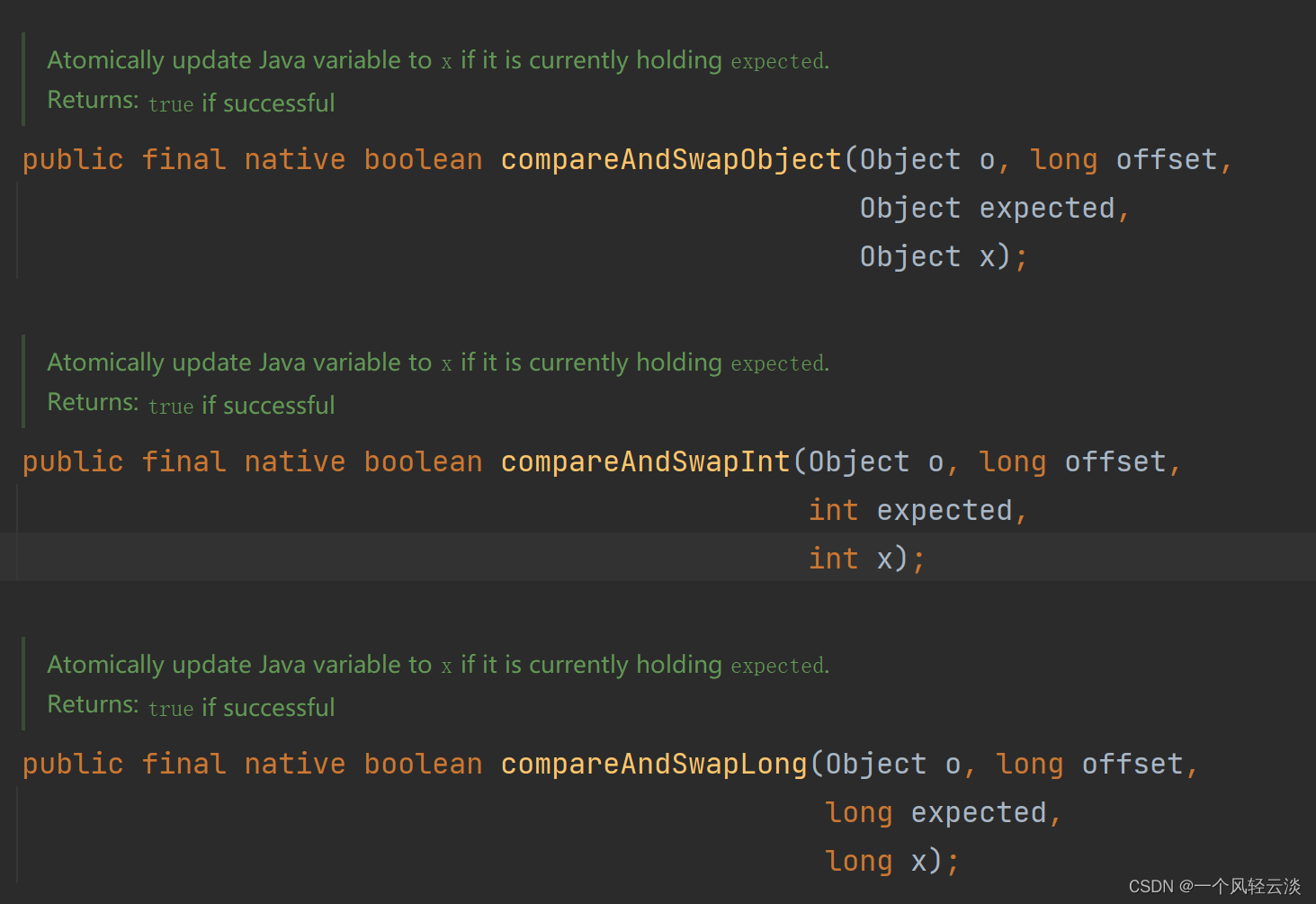Click the compareAndSwapObject method name
The height and width of the screenshot is (904, 1316).
671,159
